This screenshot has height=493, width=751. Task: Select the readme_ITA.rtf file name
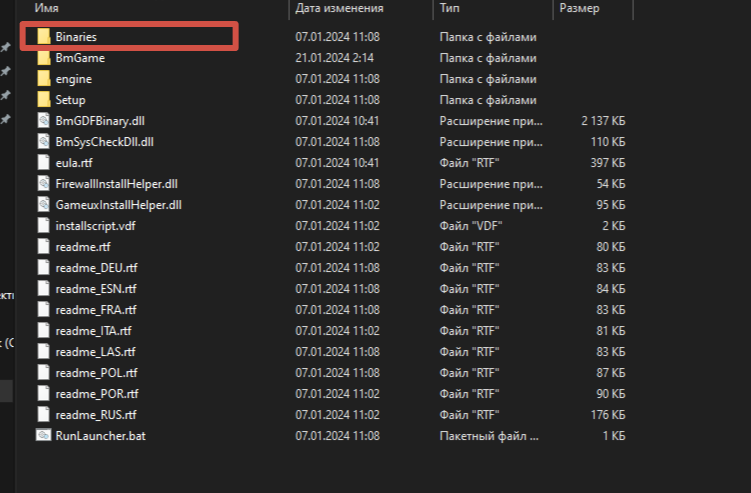coord(94,331)
